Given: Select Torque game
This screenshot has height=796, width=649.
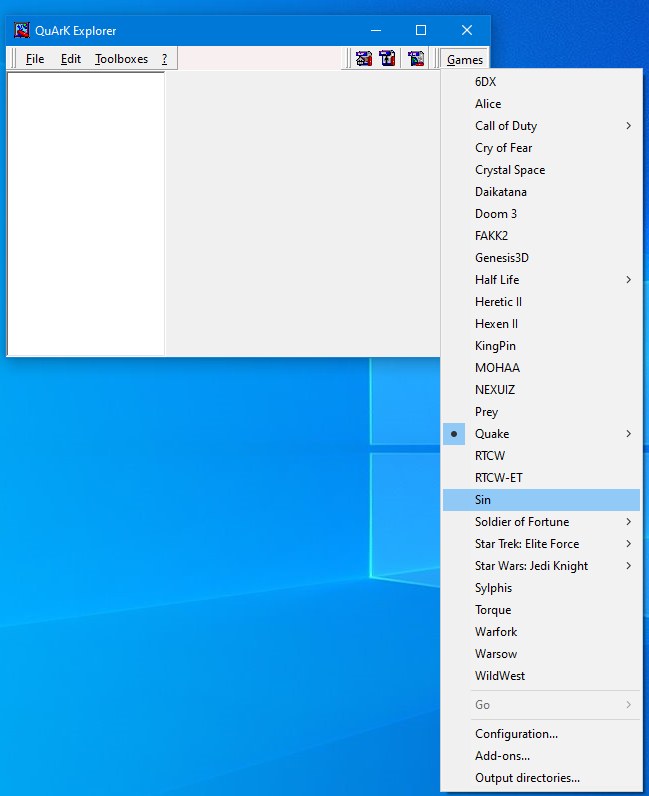Looking at the screenshot, I should click(541, 610).
